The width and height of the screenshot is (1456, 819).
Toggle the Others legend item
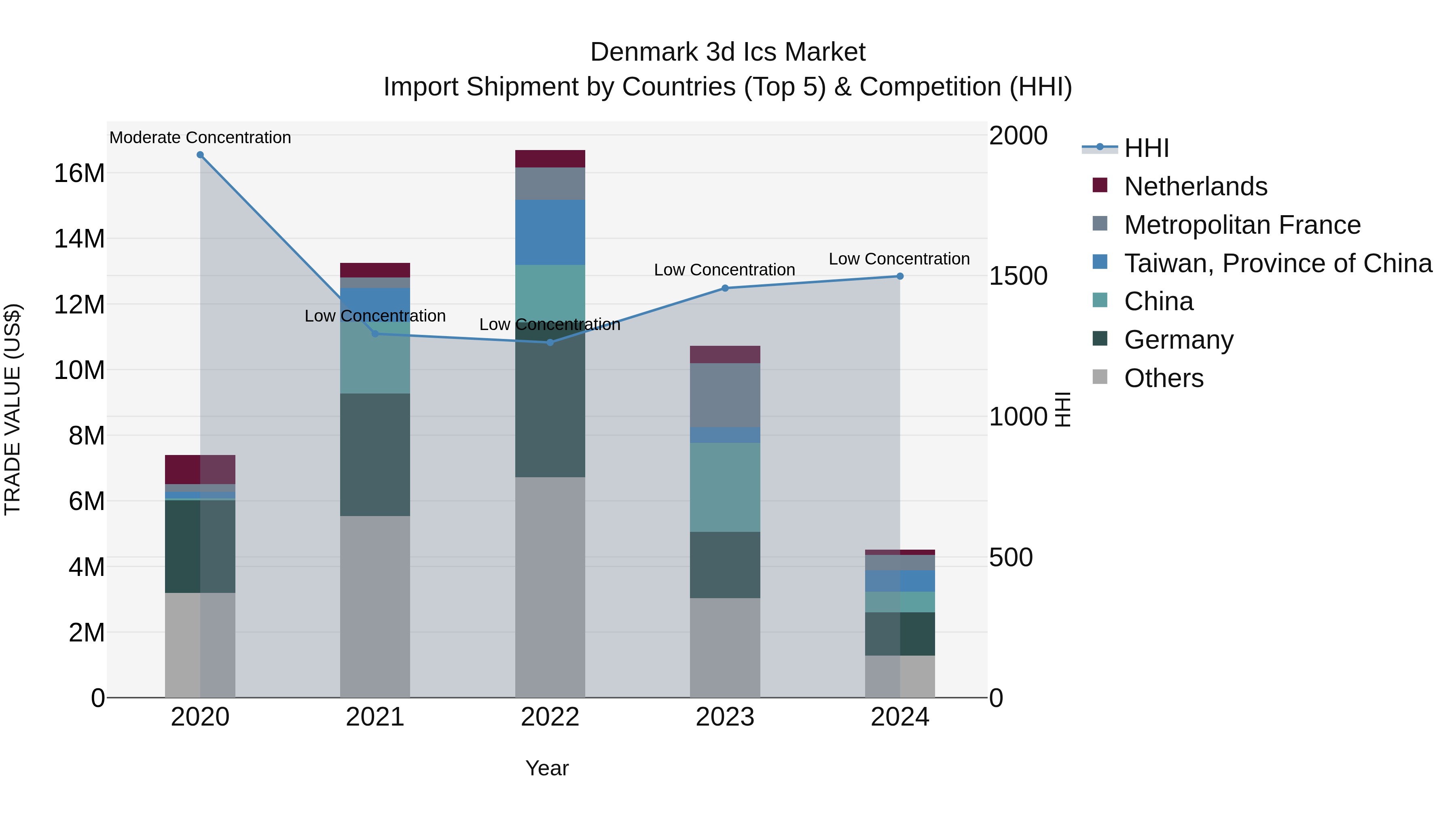point(1148,378)
